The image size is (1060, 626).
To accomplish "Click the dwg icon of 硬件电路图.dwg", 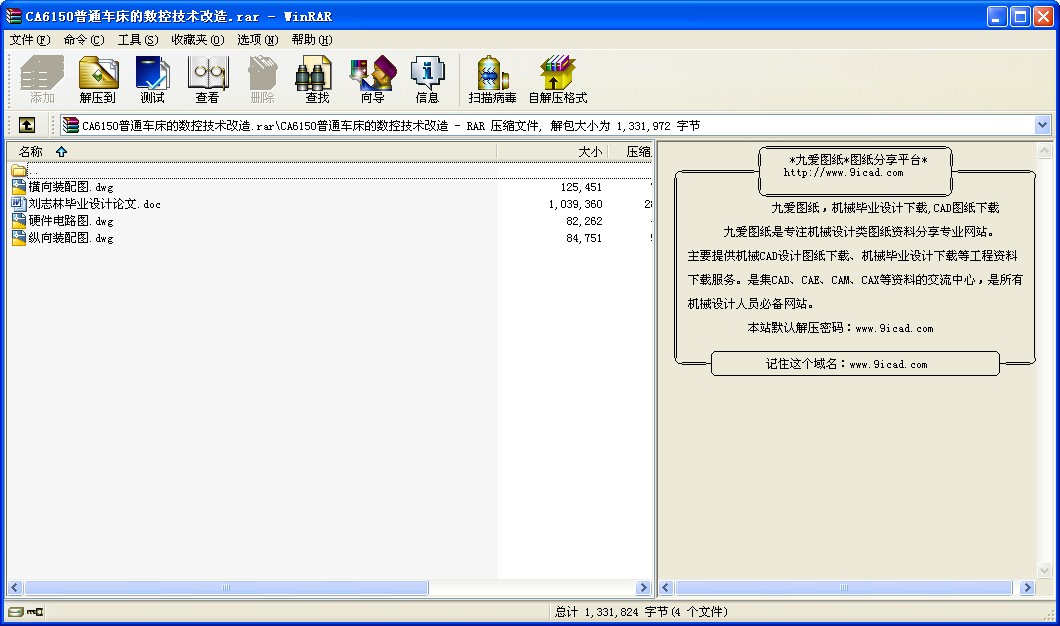I will (19, 220).
